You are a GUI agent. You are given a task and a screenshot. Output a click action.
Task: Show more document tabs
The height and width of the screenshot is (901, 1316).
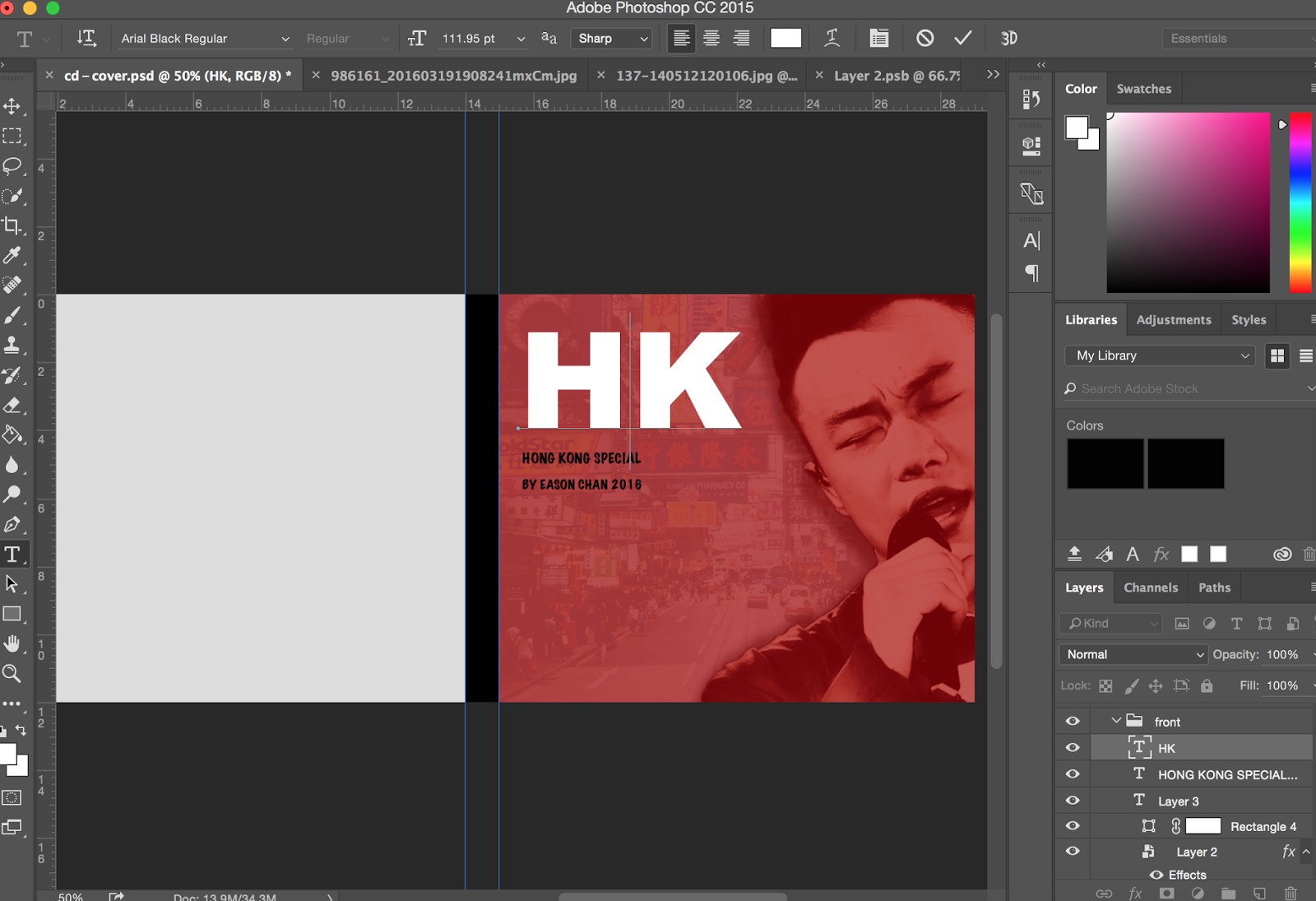pyautogui.click(x=993, y=74)
